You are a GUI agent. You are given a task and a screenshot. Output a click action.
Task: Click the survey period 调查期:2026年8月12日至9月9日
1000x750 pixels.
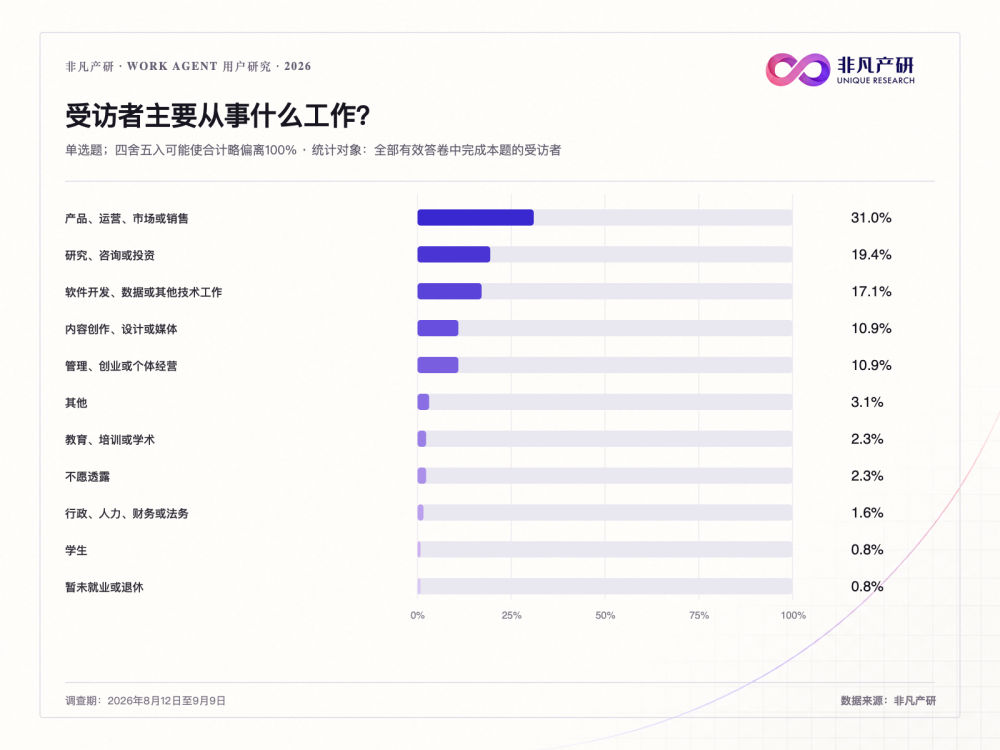click(x=145, y=701)
